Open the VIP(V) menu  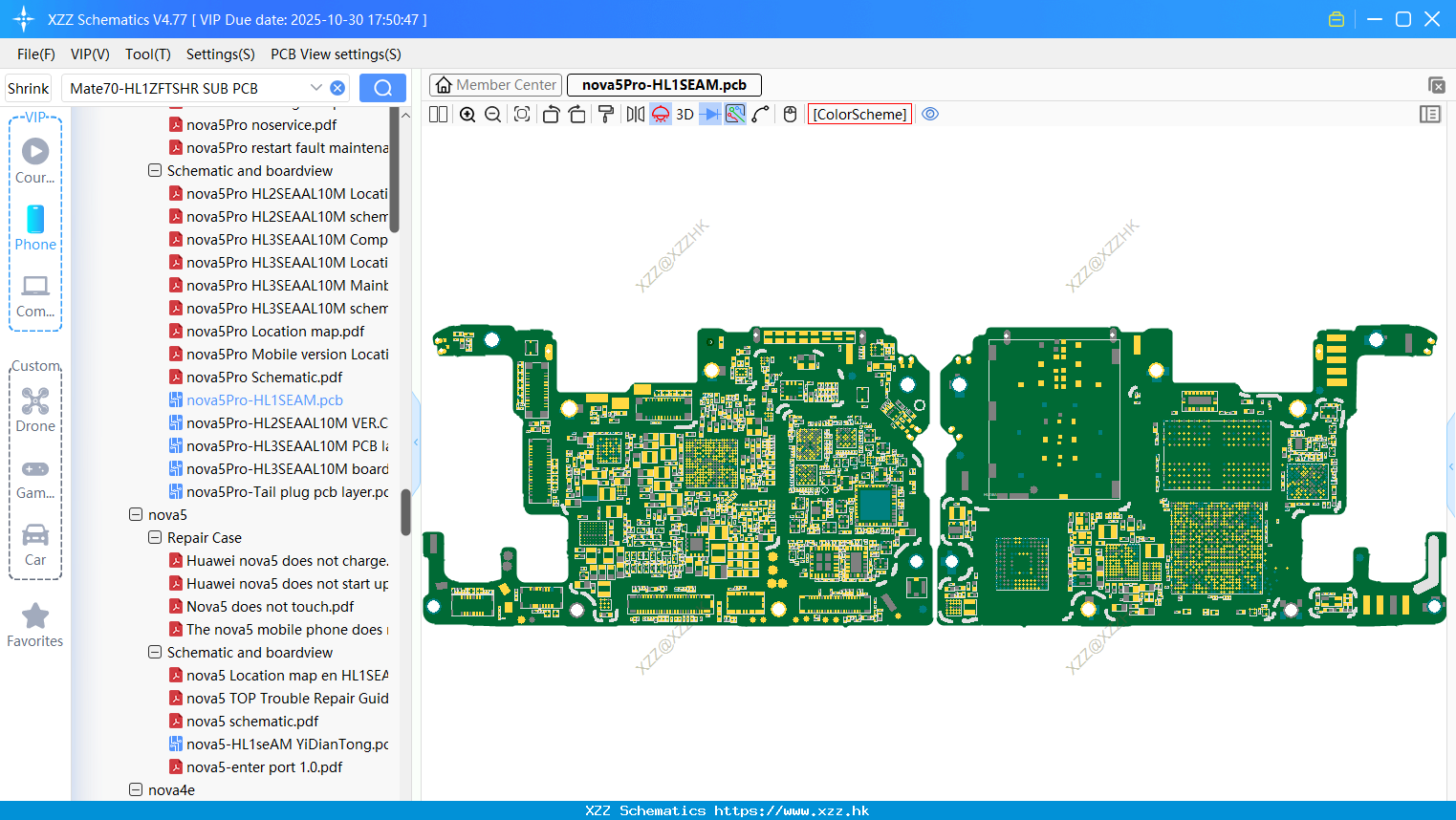click(90, 54)
